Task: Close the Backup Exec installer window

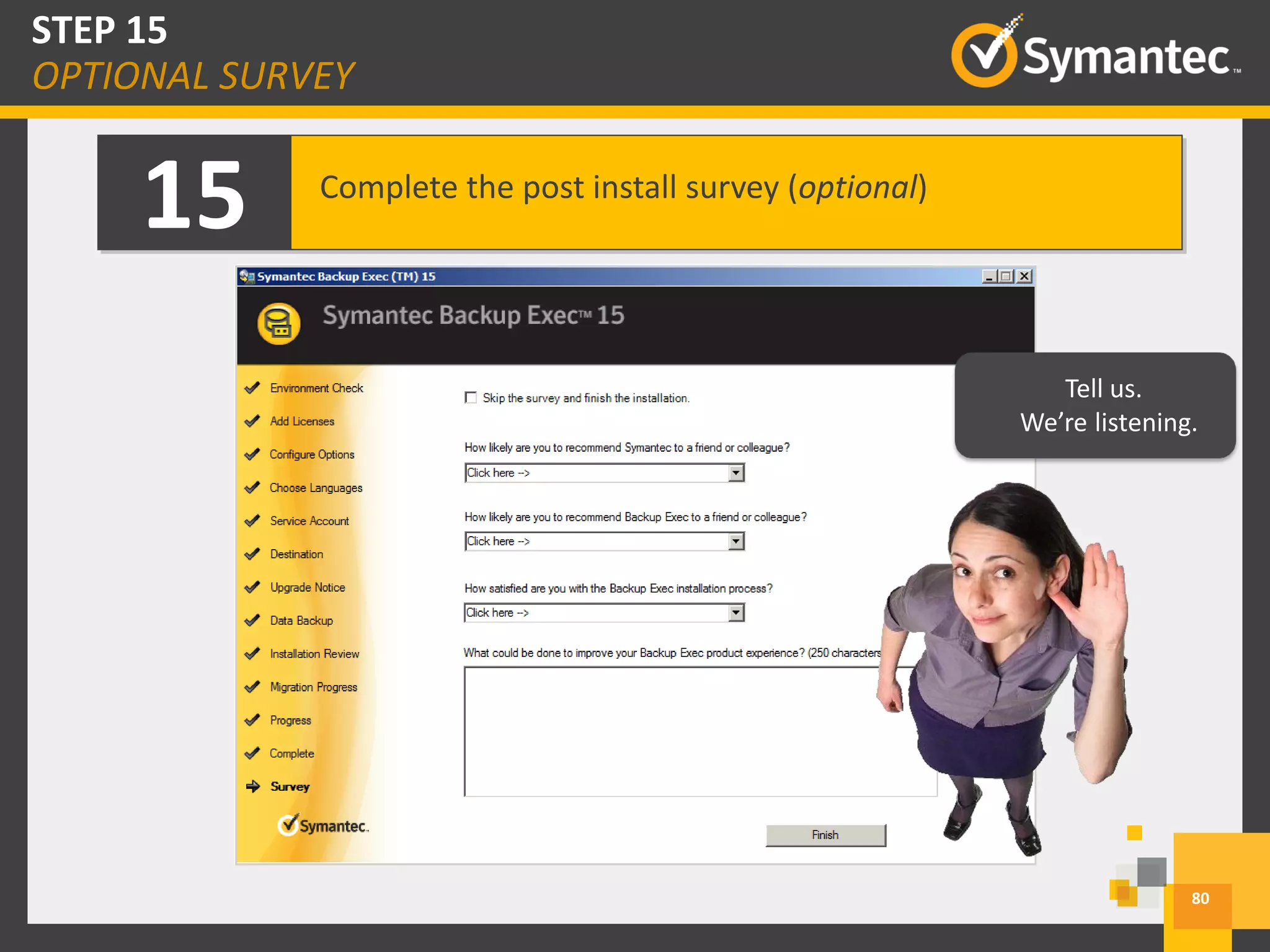Action: [x=1024, y=276]
